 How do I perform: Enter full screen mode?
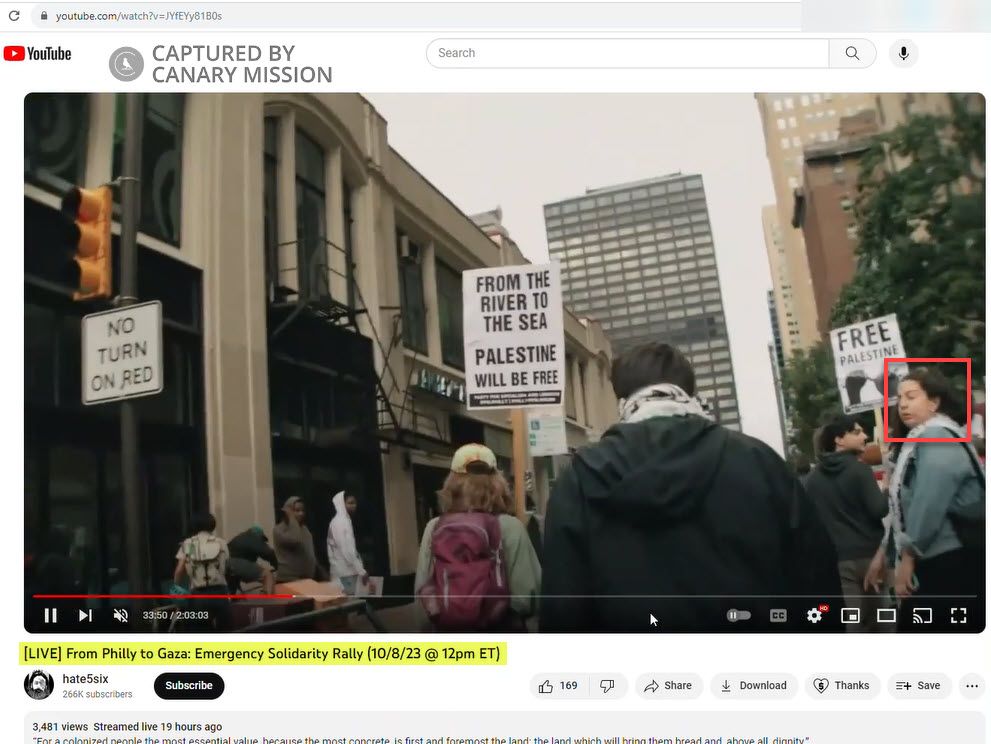[958, 615]
